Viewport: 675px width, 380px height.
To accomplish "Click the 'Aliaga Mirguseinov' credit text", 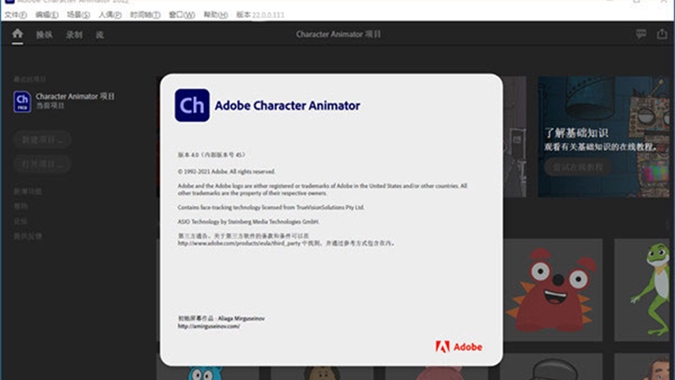I will tap(241, 318).
